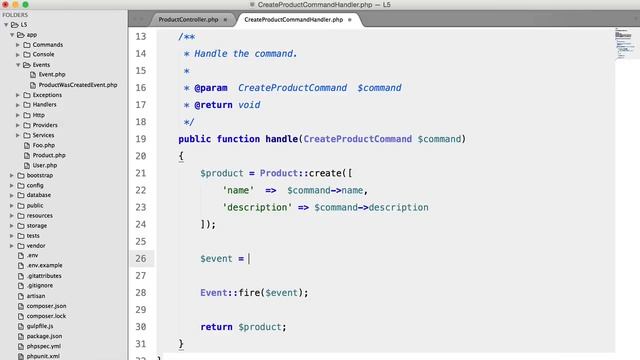Click the config folder icon
Screen dimensions: 640x360
(x=21, y=186)
